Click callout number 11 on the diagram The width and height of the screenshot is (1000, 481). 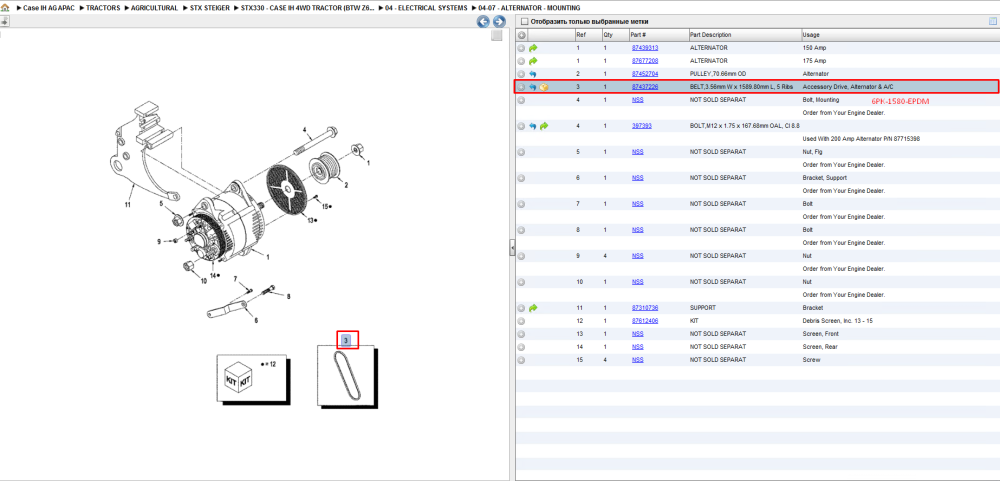pyautogui.click(x=128, y=205)
